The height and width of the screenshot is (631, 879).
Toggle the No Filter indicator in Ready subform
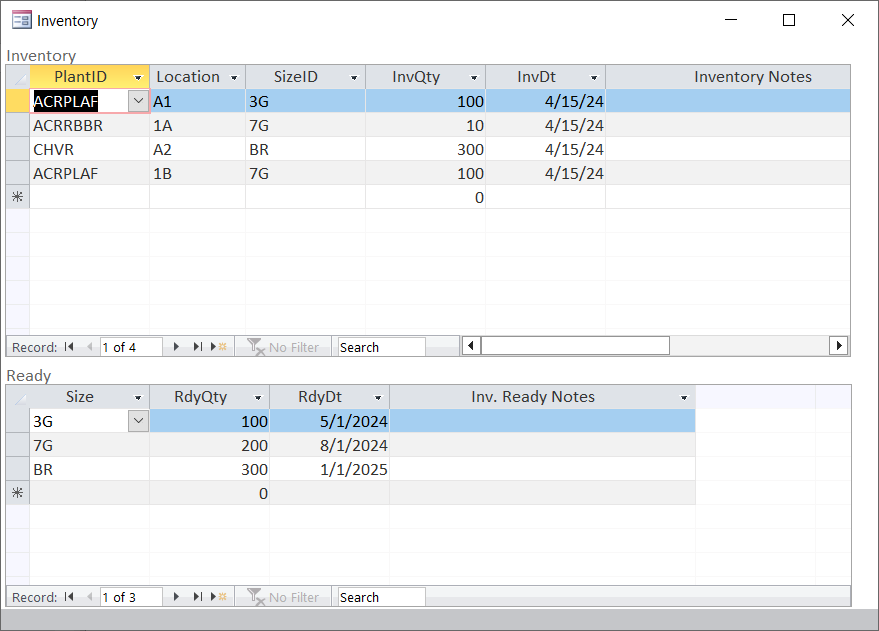coord(283,597)
